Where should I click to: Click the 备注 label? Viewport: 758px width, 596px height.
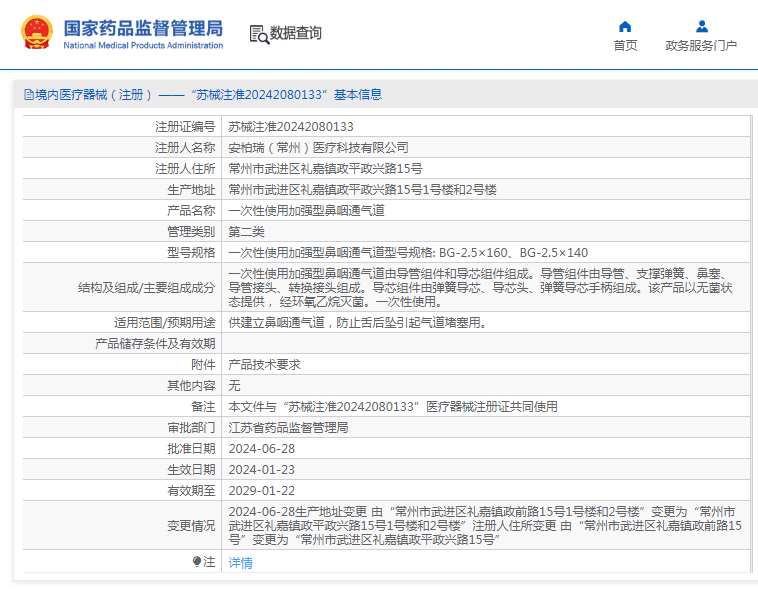point(203,407)
